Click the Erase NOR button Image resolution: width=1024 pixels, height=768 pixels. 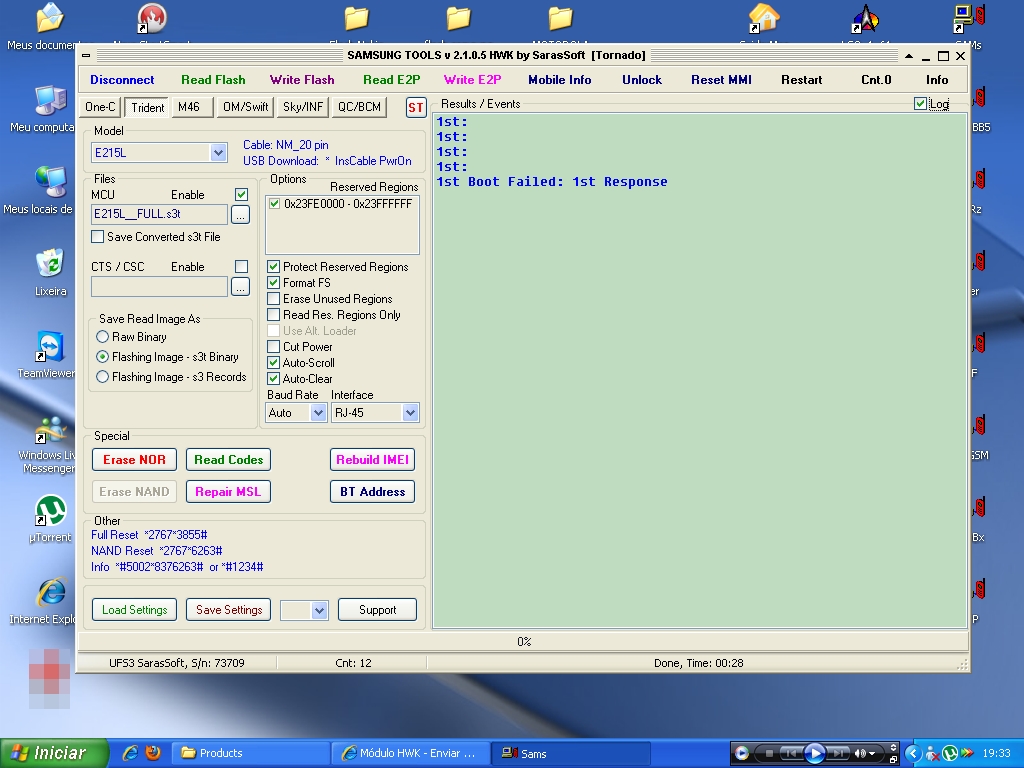click(135, 460)
